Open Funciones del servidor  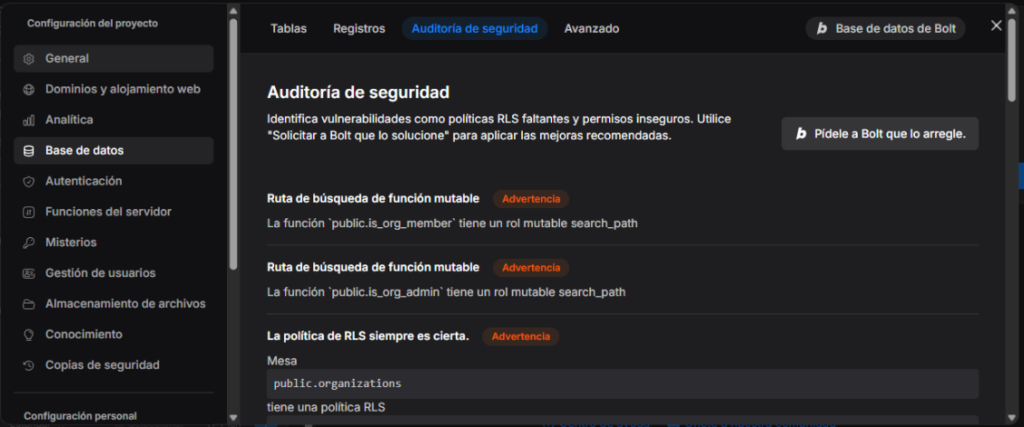pos(114,212)
